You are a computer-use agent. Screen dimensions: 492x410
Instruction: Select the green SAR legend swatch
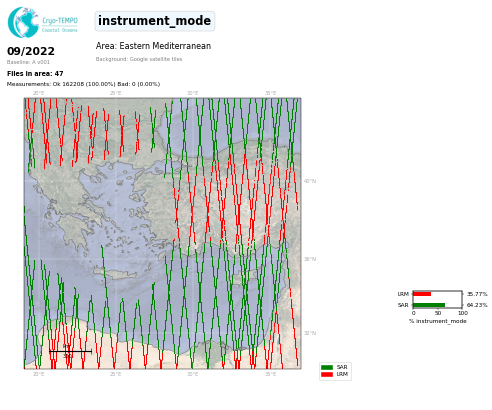coord(327,367)
